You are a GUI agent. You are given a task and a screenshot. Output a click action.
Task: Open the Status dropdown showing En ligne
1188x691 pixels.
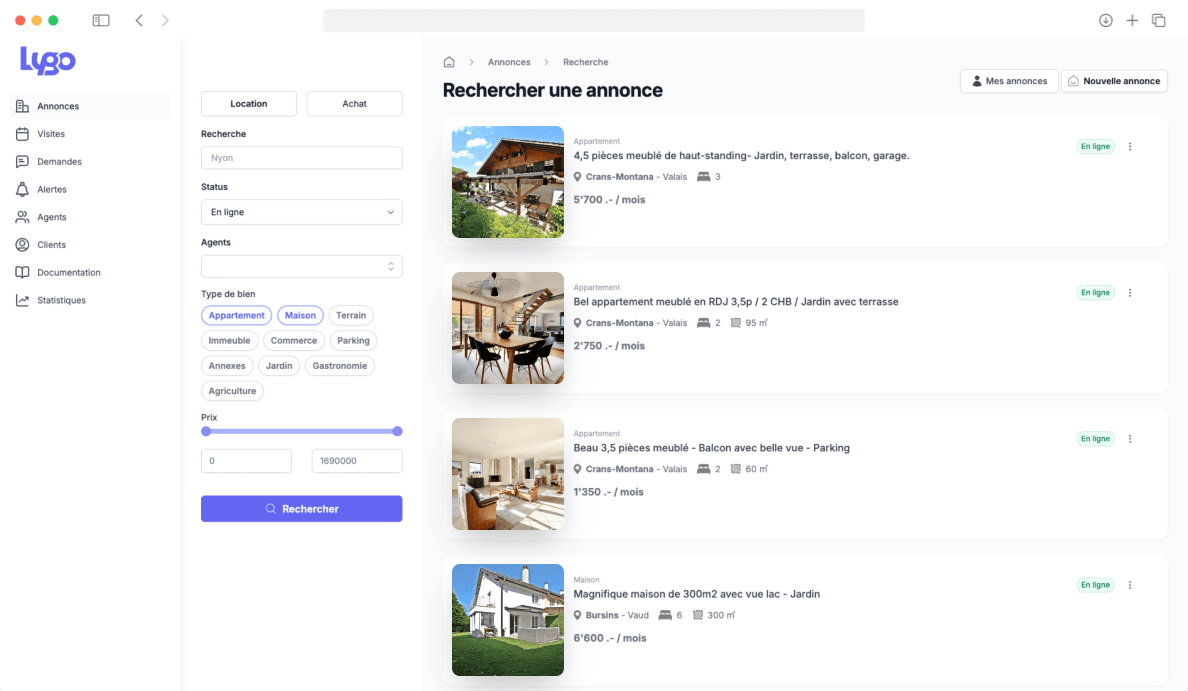(301, 212)
